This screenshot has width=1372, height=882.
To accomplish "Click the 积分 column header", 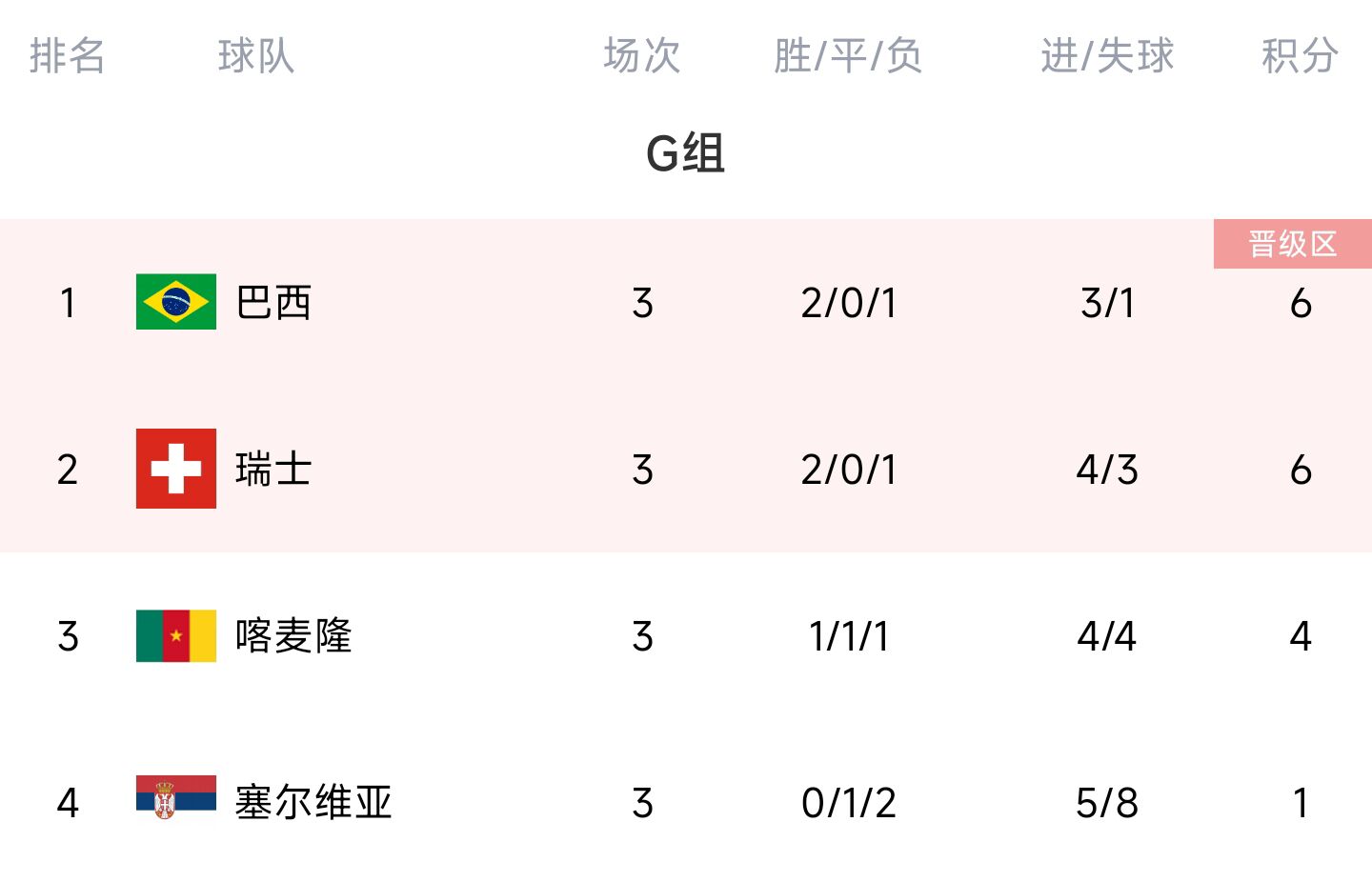I will pyautogui.click(x=1300, y=55).
